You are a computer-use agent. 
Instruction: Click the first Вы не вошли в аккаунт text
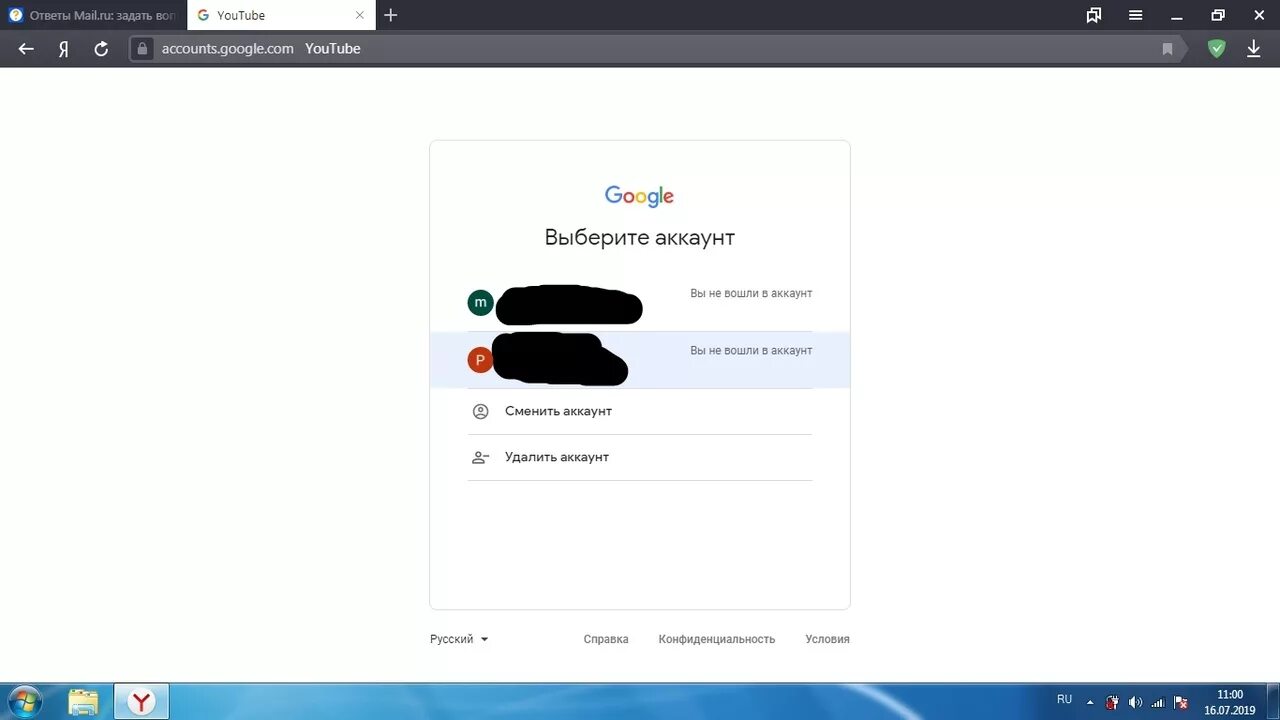pyautogui.click(x=751, y=293)
